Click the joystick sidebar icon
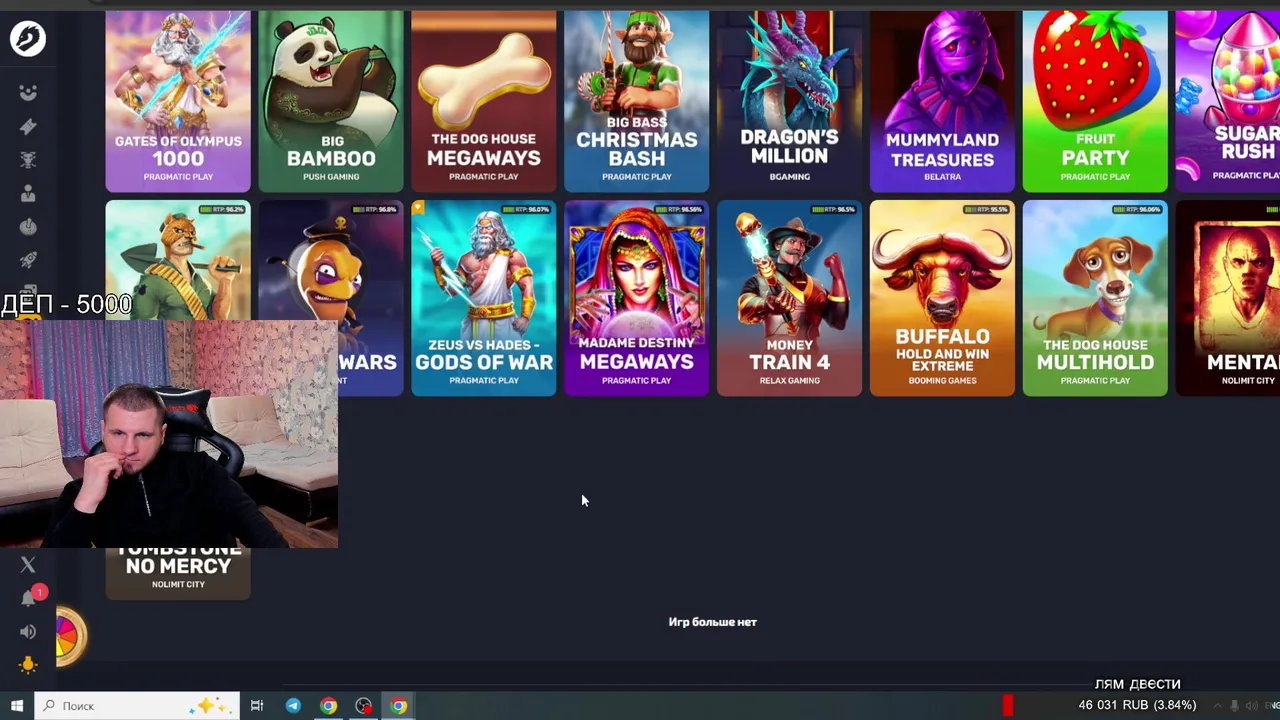 tap(28, 227)
